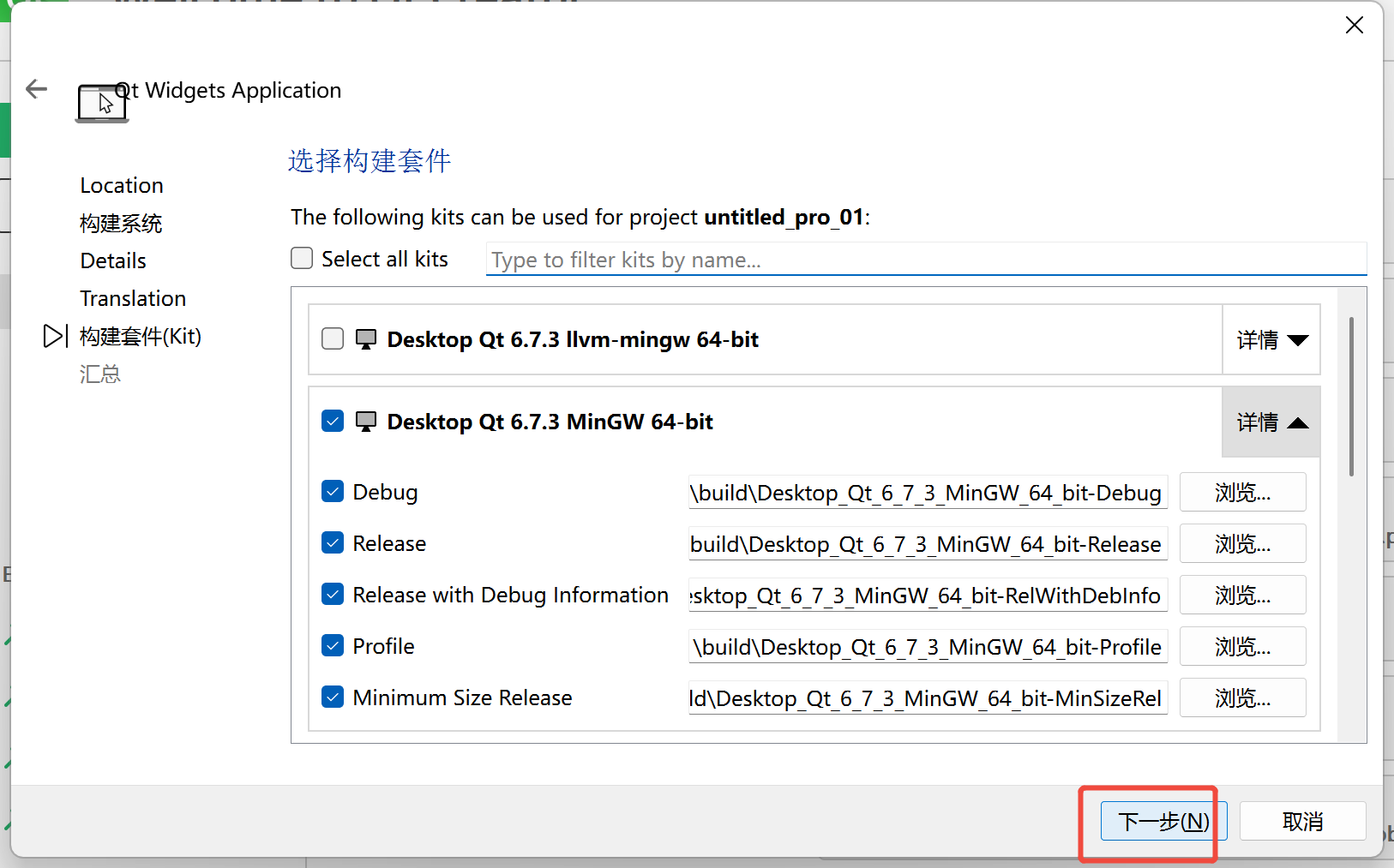
Task: Click the Debug build path field
Action: tap(928, 493)
